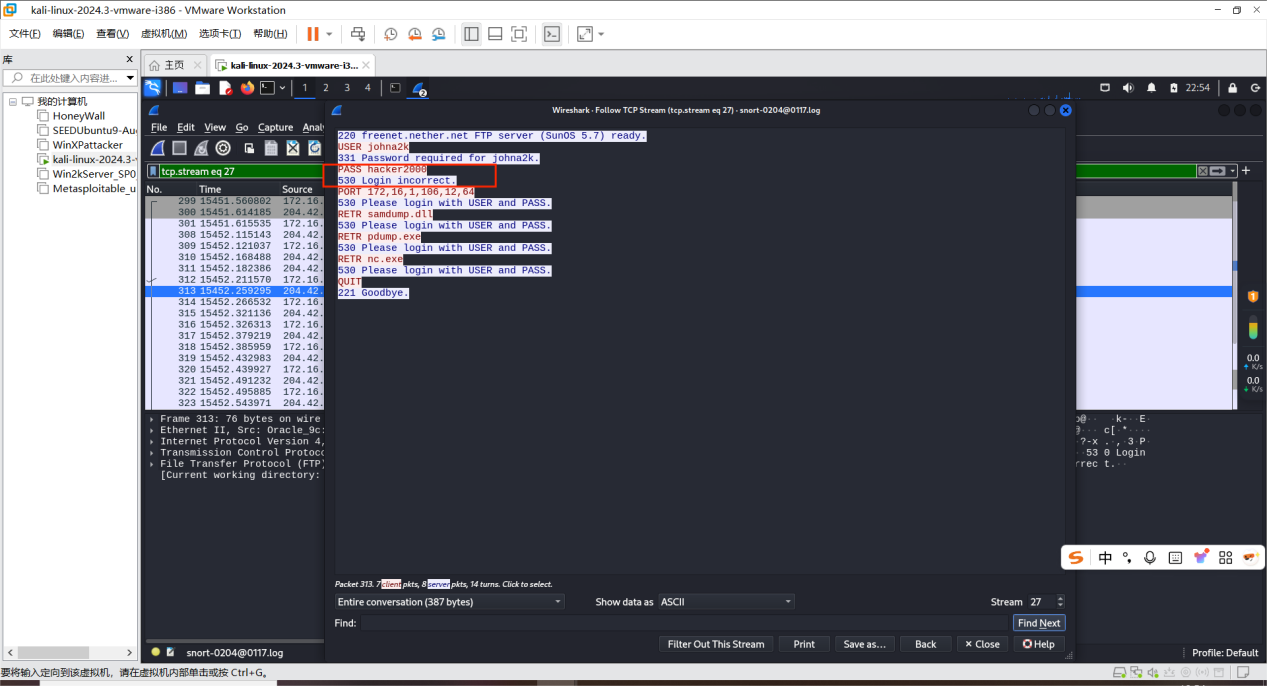Toggle Chinese input mode 中 icon
Viewport: 1267px width, 686px height.
1105,557
